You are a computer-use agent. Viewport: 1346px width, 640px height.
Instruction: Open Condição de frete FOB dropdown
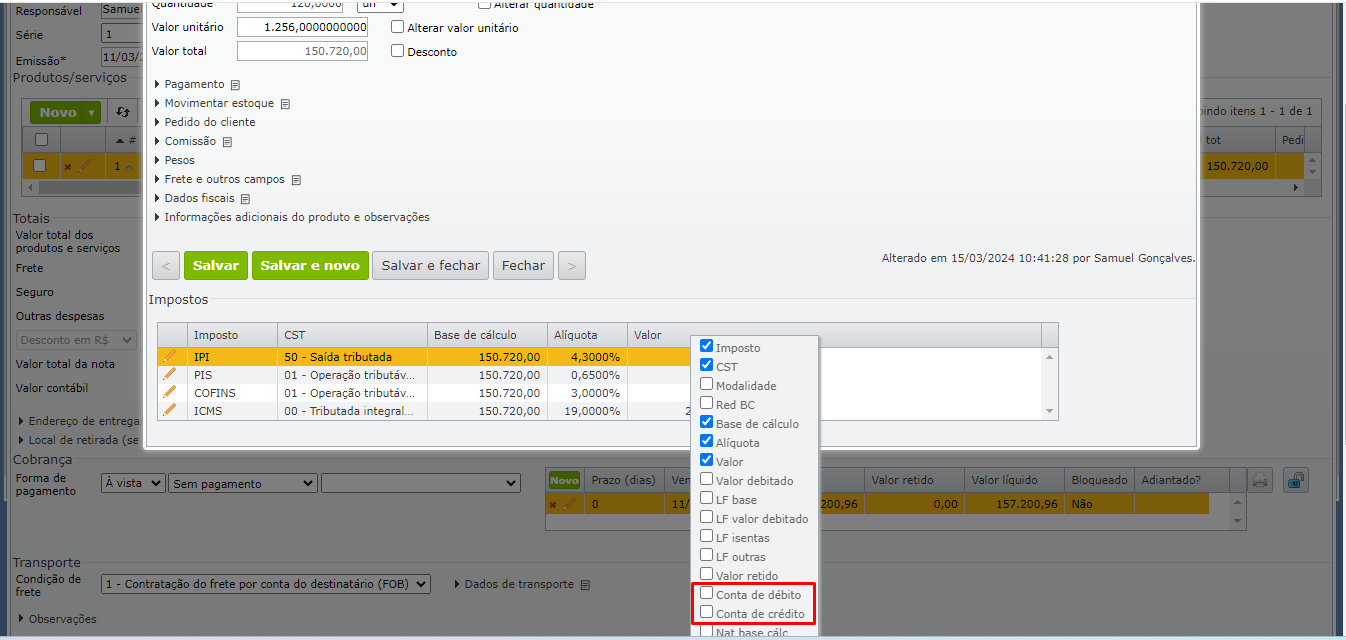pyautogui.click(x=266, y=584)
